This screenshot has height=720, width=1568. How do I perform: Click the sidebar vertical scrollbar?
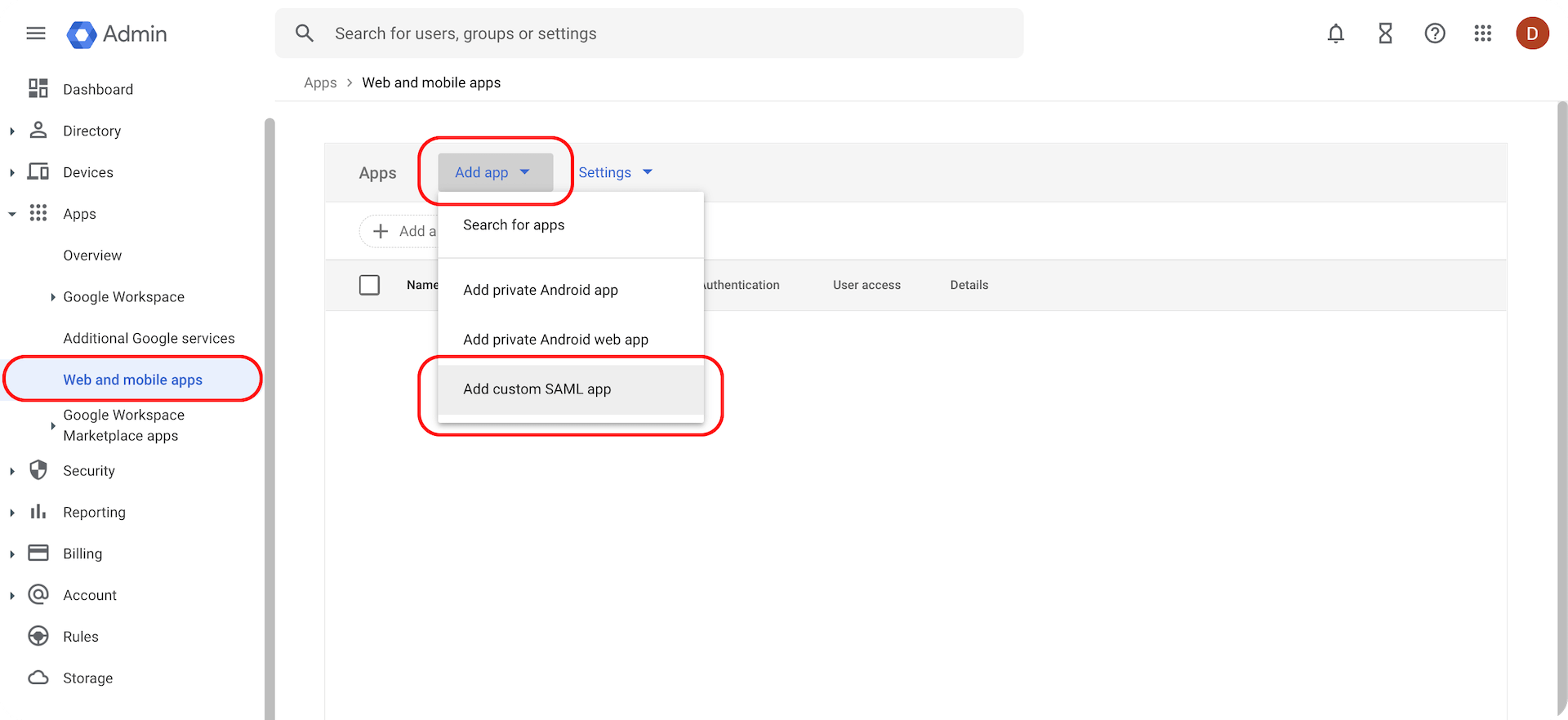[x=269, y=419]
